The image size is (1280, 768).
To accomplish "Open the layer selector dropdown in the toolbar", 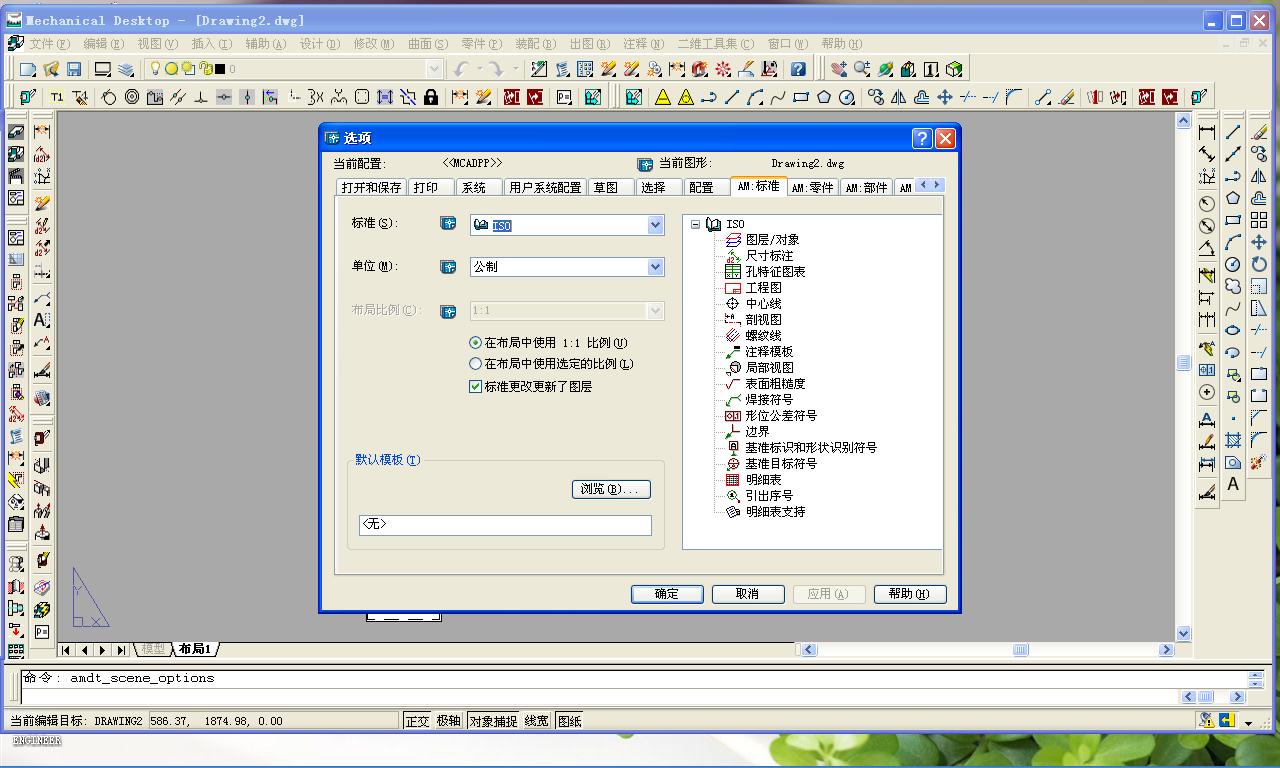I will (434, 69).
